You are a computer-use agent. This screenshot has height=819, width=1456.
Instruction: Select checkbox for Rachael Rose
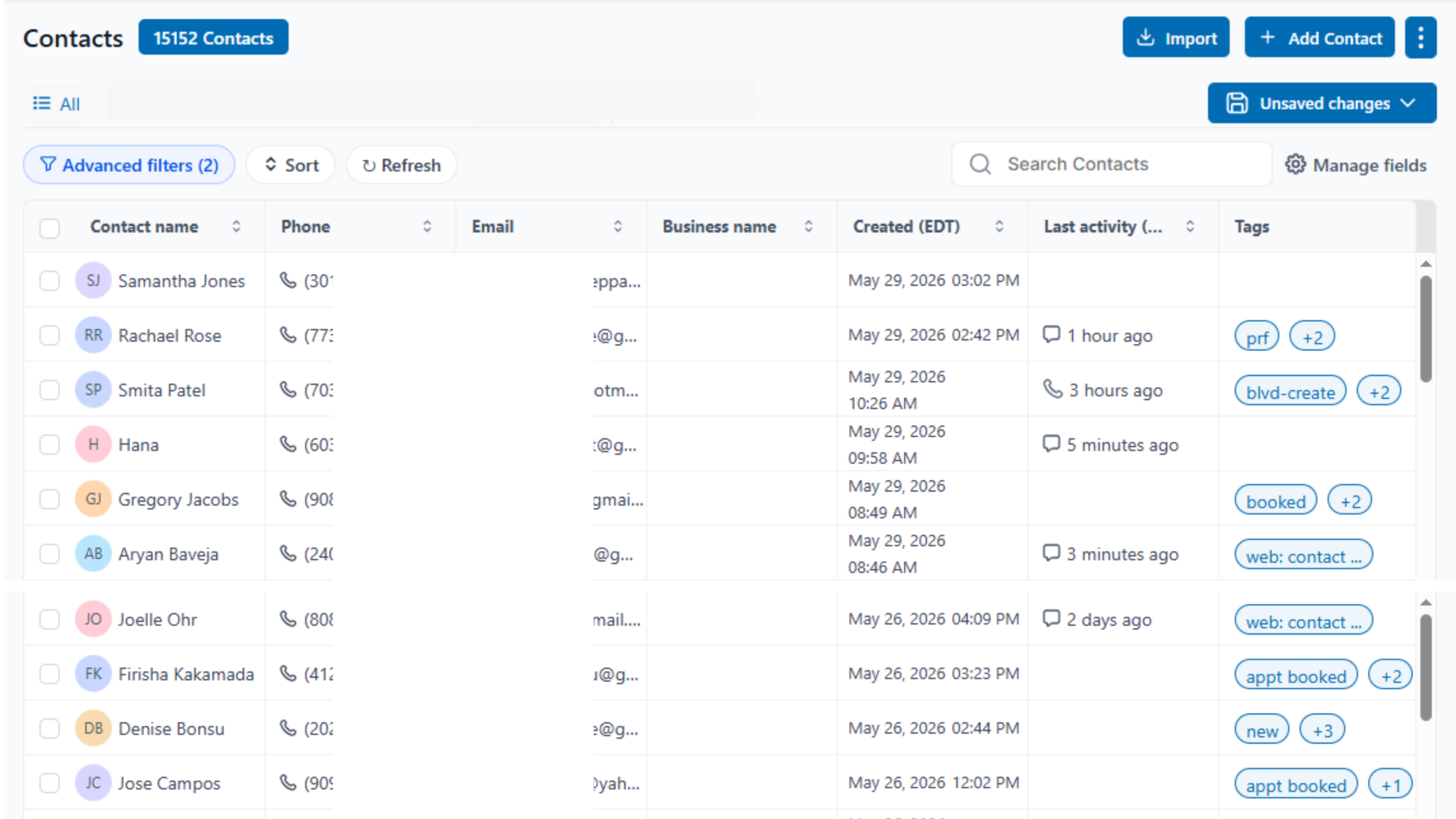49,335
